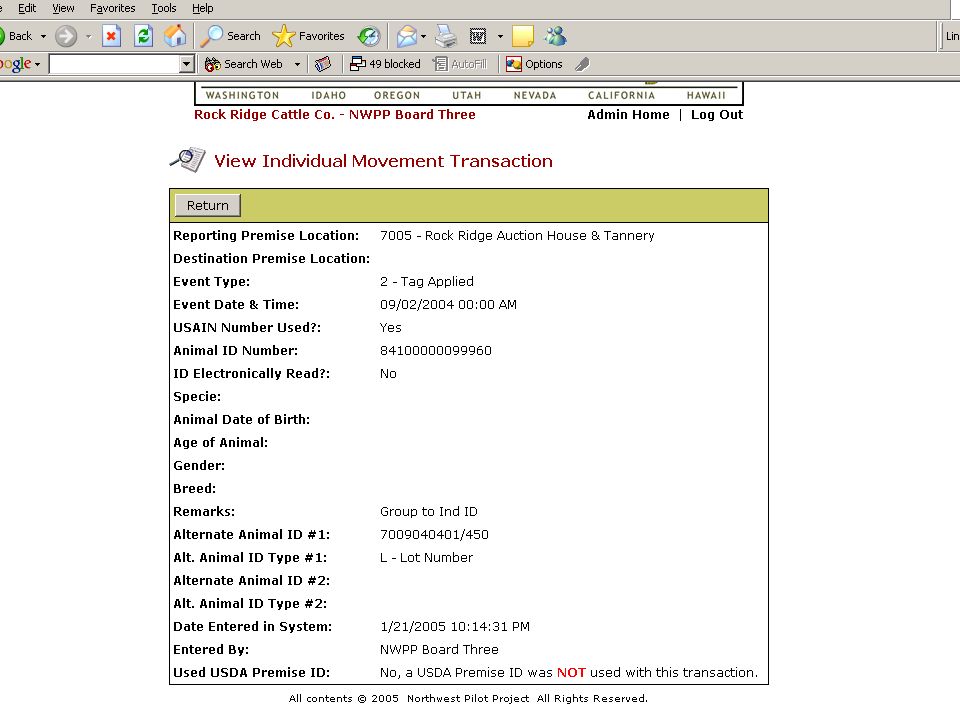The height and width of the screenshot is (720, 960).
Task: Click the ID Electronically Read value 'No'
Action: [388, 373]
